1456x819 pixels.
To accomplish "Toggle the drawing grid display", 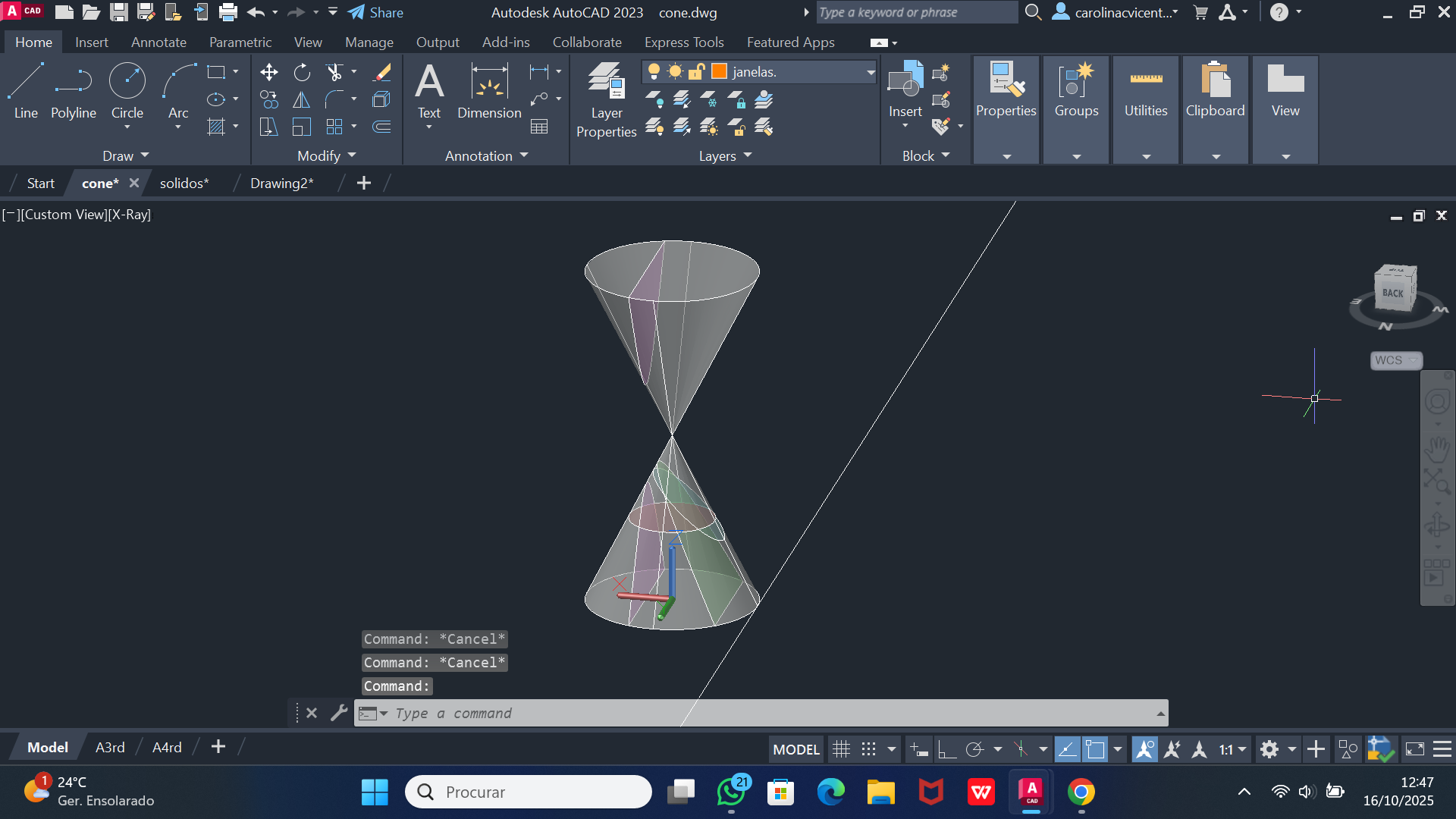I will (841, 750).
